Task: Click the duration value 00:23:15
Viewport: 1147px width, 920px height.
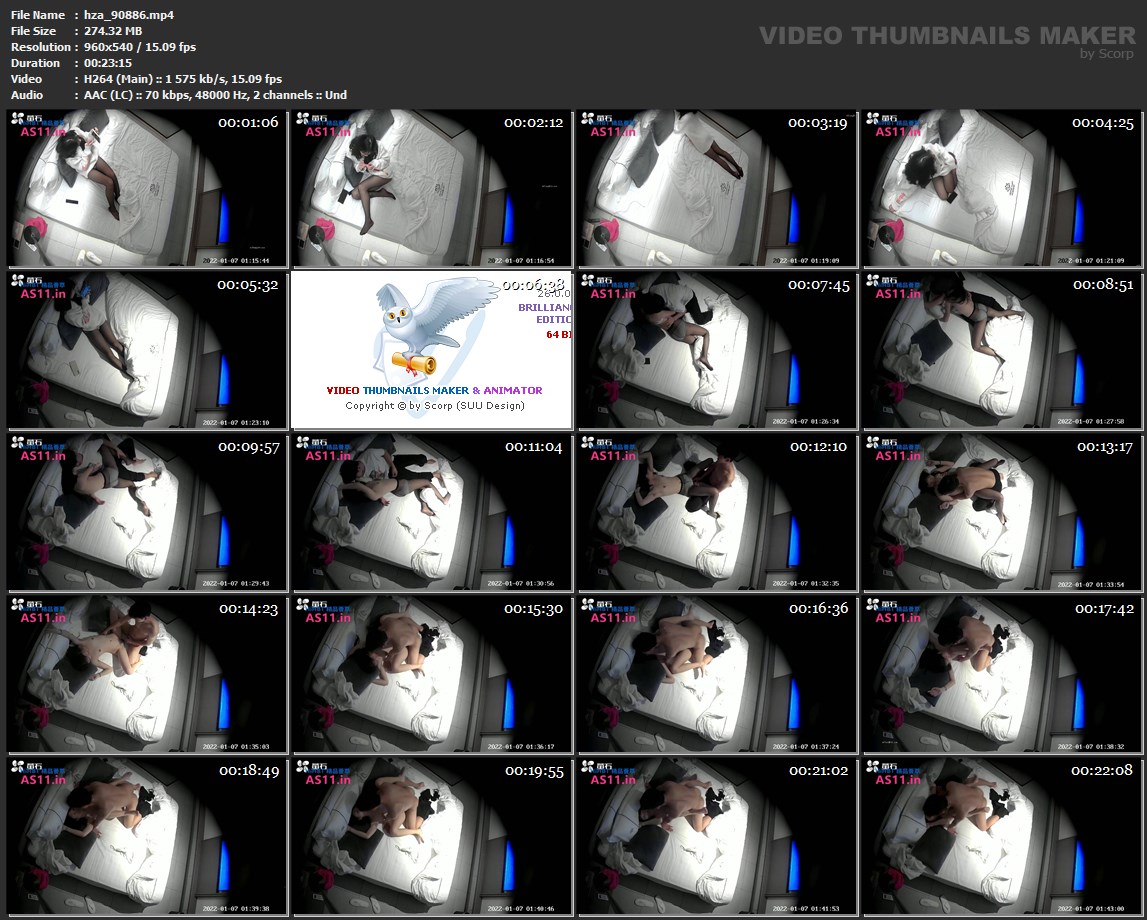Action: click(108, 63)
